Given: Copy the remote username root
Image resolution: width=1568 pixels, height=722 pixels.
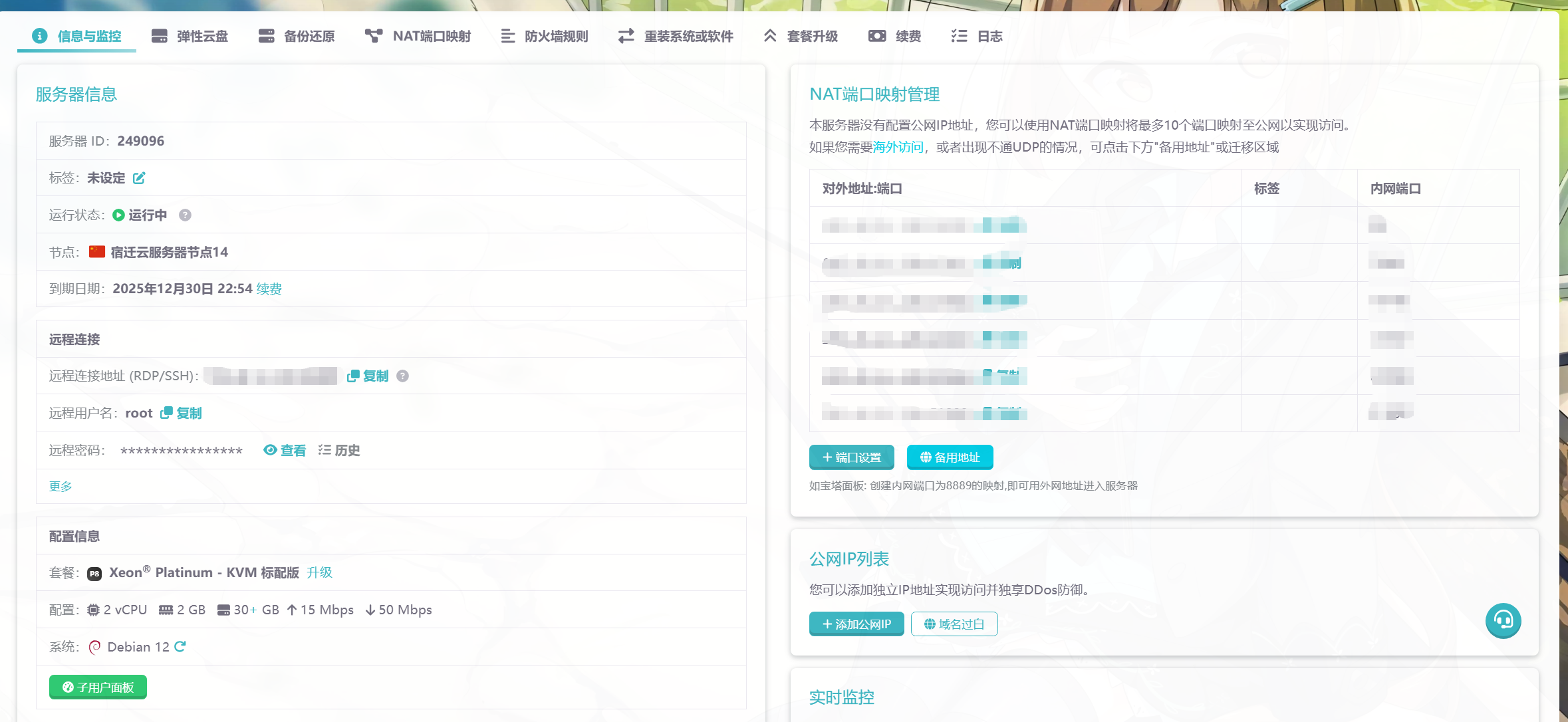Looking at the screenshot, I should [x=181, y=413].
